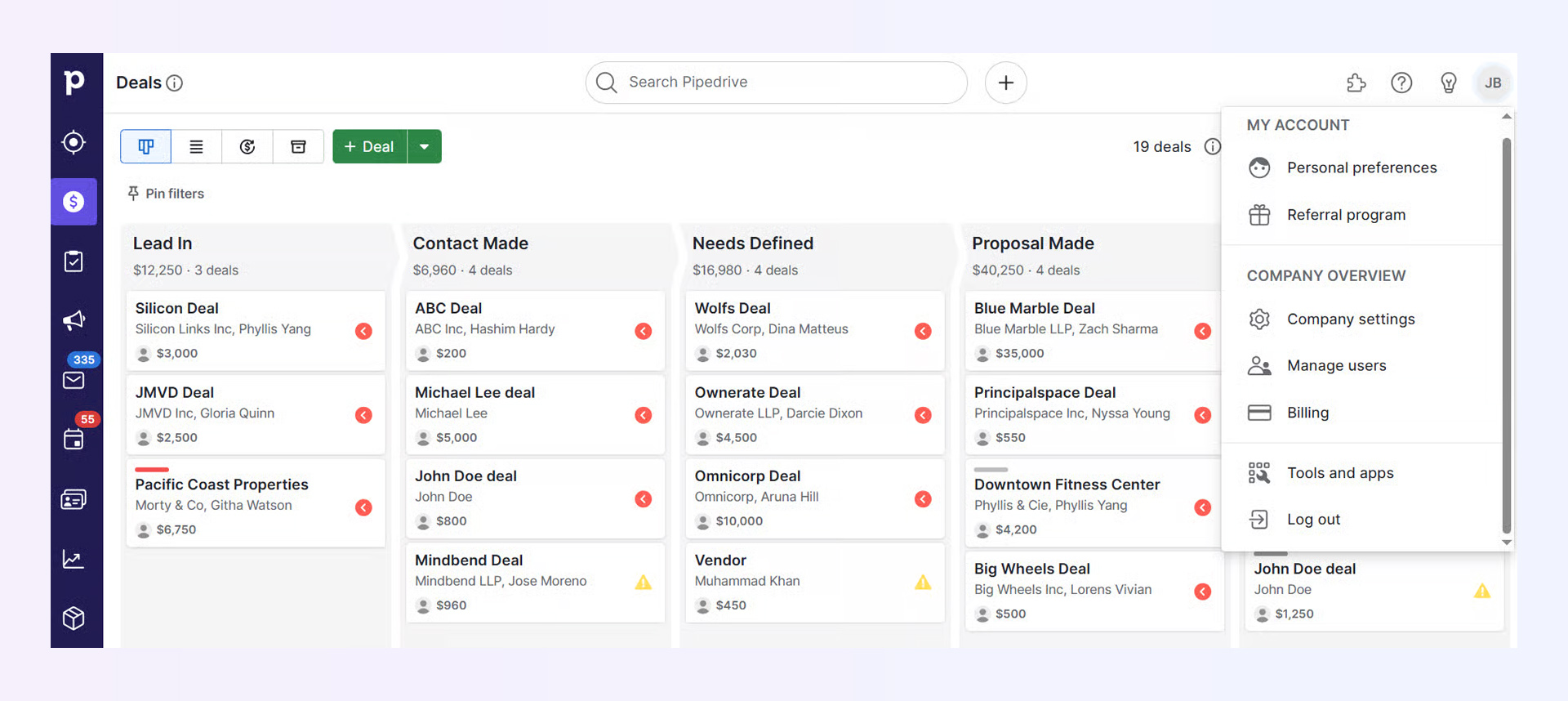The width and height of the screenshot is (1568, 701).
Task: Open the Pacific Coast Properties deal card
Action: tap(256, 502)
